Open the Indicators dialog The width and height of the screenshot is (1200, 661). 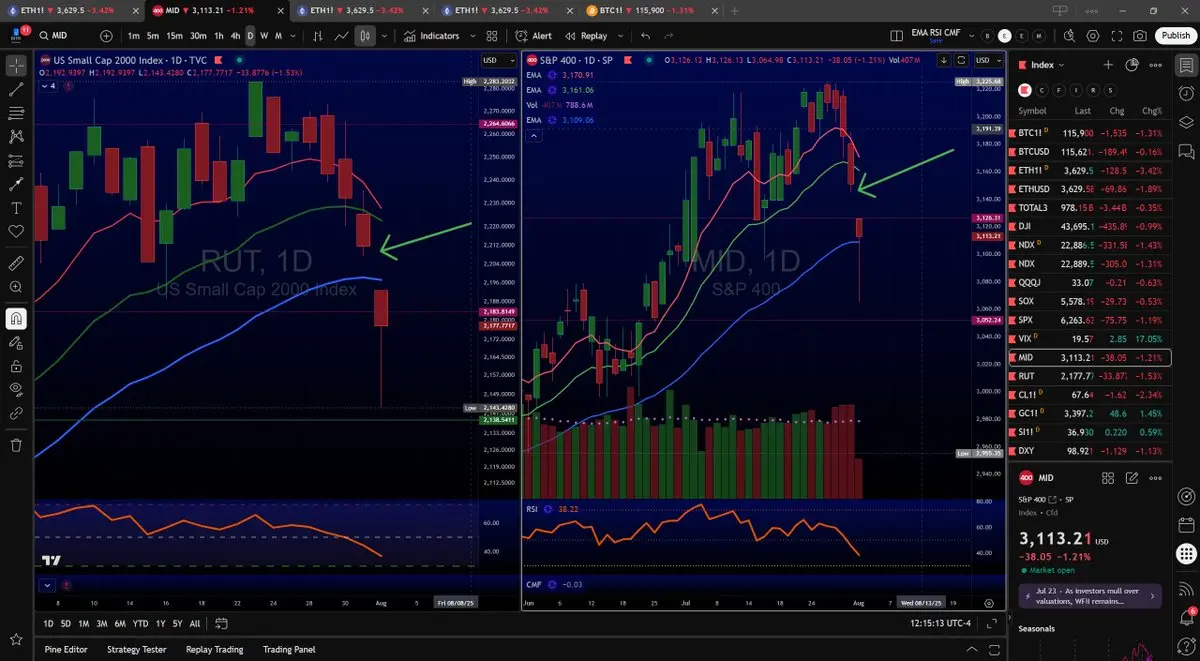pyautogui.click(x=432, y=35)
